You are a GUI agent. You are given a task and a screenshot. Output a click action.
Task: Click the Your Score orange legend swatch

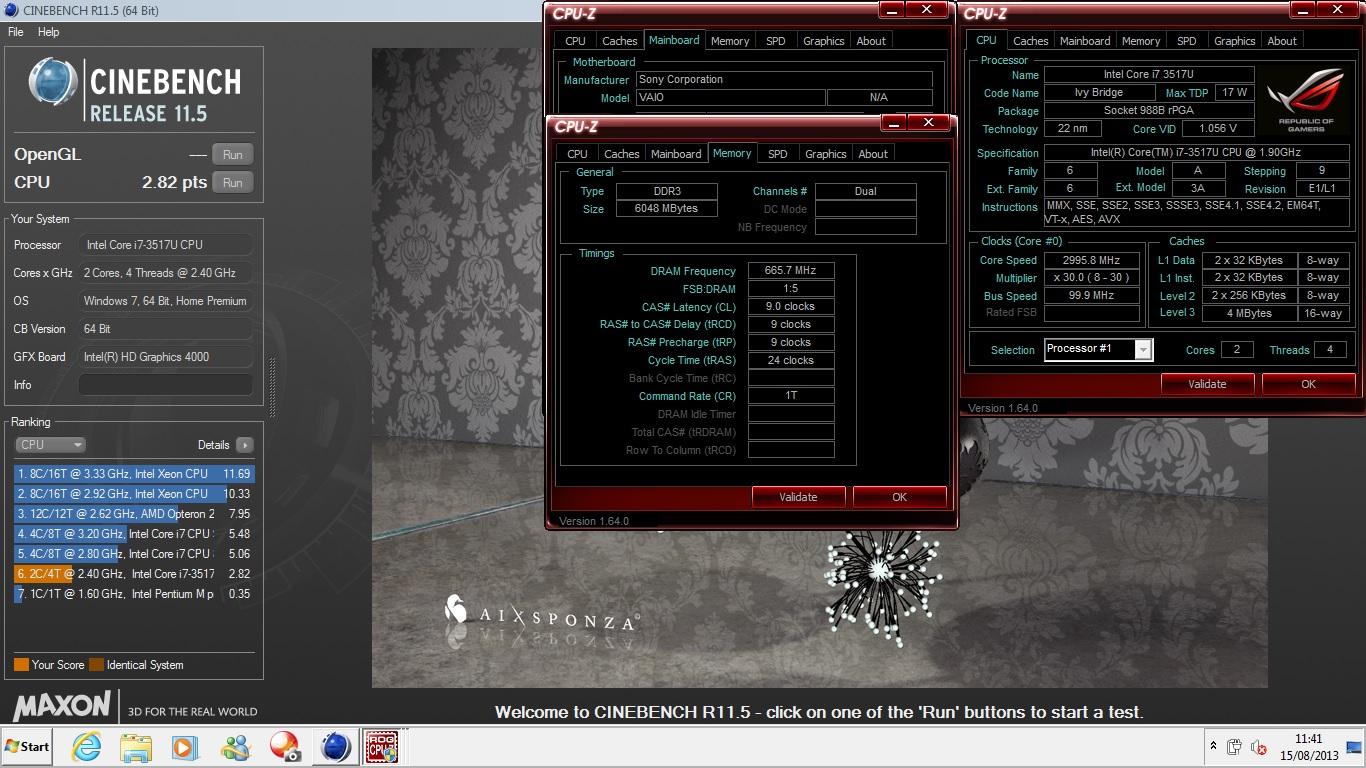click(21, 665)
